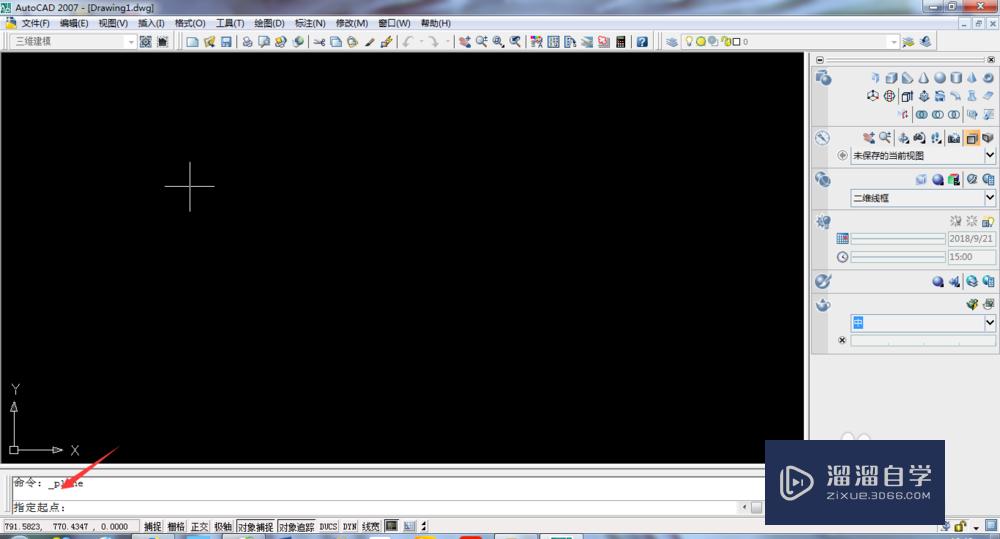This screenshot has width=1000, height=539.
Task: Click the Pyramid tool in dashboard
Action: point(971,78)
